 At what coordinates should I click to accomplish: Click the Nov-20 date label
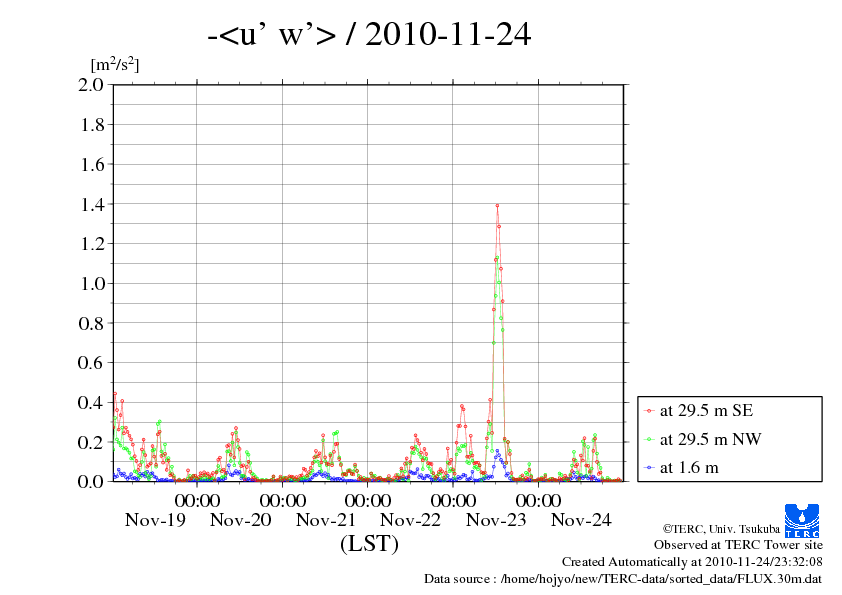pos(241,520)
